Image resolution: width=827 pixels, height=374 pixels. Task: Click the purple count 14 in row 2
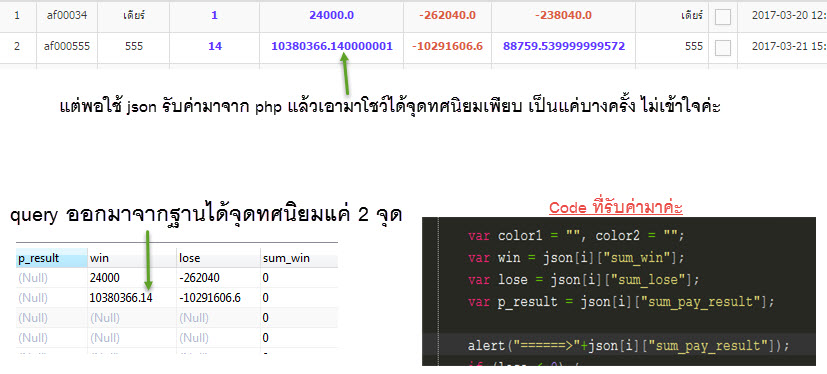pos(215,46)
